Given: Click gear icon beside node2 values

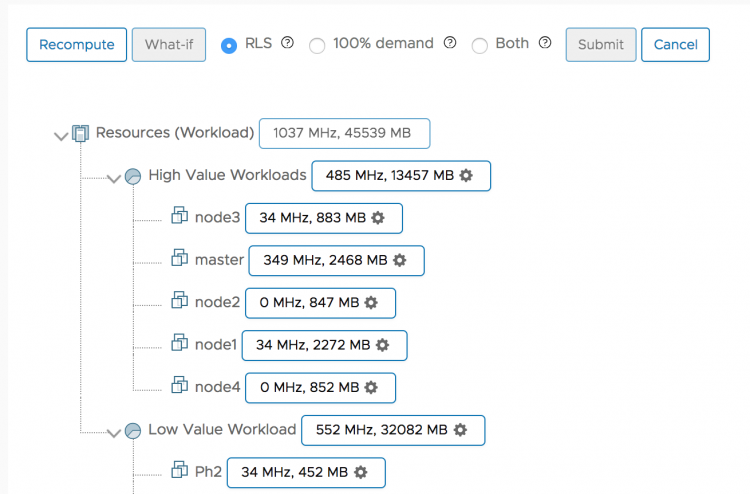Looking at the screenshot, I should 371,303.
